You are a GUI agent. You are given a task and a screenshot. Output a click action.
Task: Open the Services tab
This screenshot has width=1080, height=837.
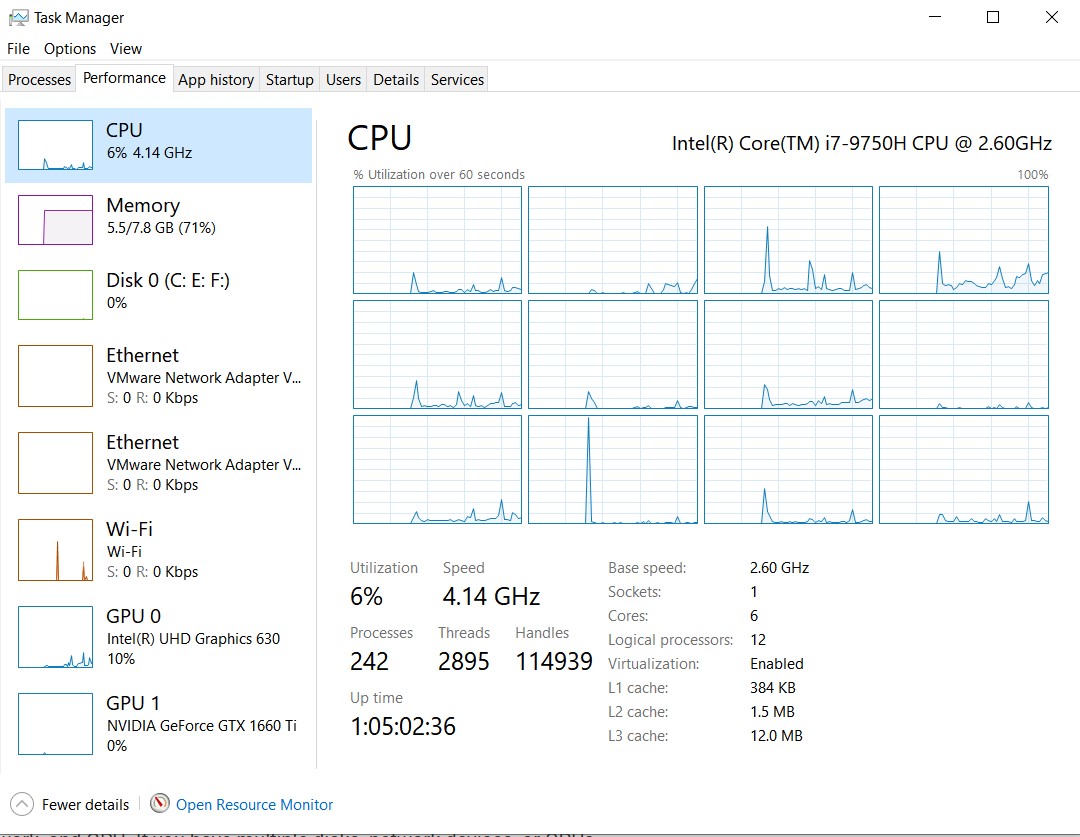[x=457, y=80]
